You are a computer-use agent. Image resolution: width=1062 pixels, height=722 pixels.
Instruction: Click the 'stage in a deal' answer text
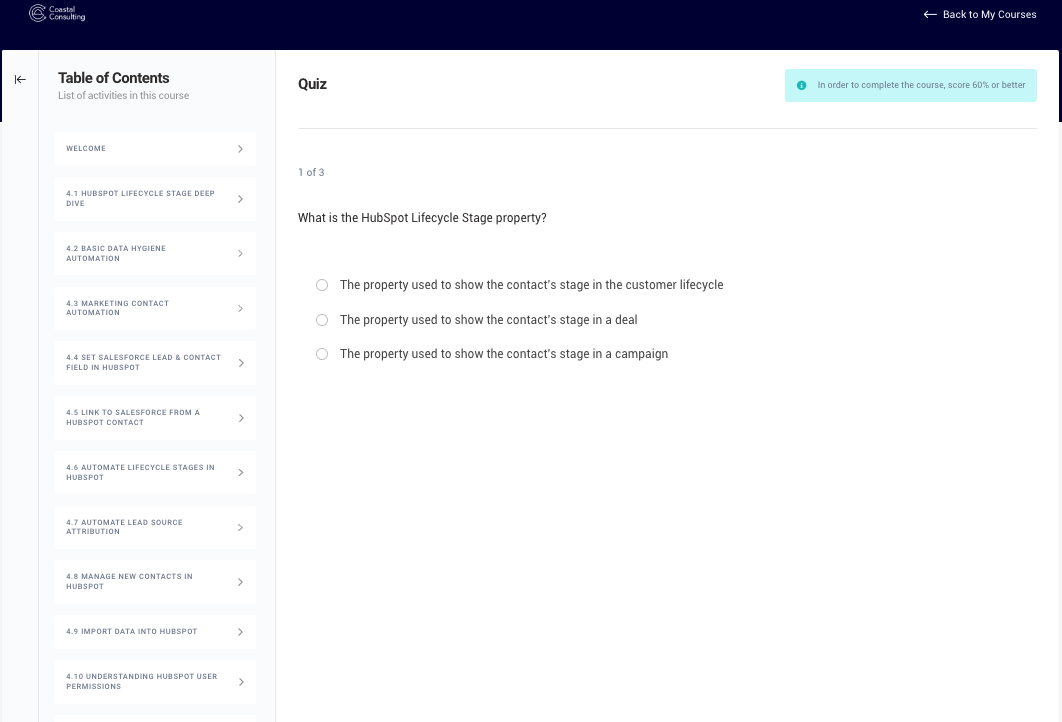[x=488, y=320]
